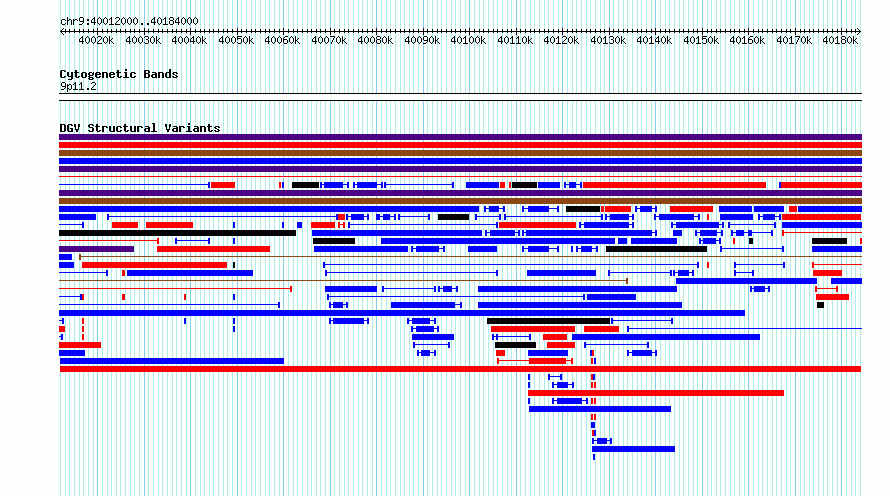Click the 40050k ruler label
Screen dimensions: 890x496
tap(236, 40)
